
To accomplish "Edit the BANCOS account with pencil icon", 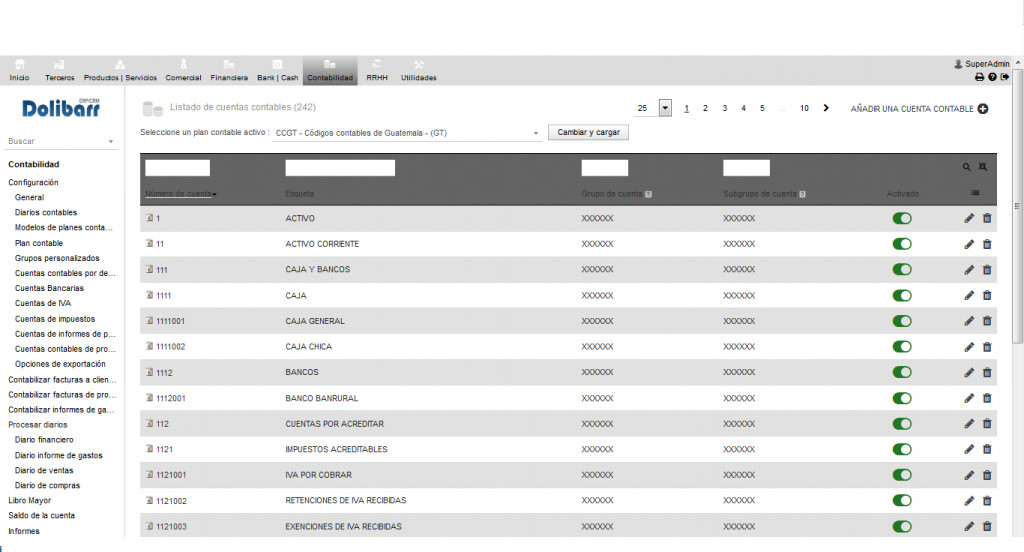I will pos(968,372).
